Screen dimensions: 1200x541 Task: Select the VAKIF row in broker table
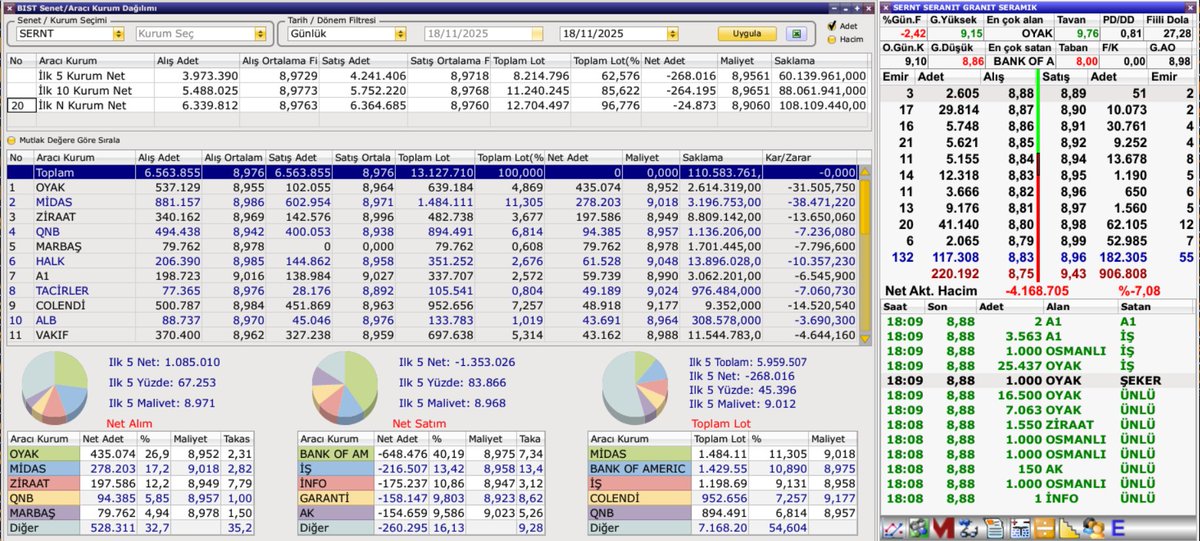(x=433, y=335)
